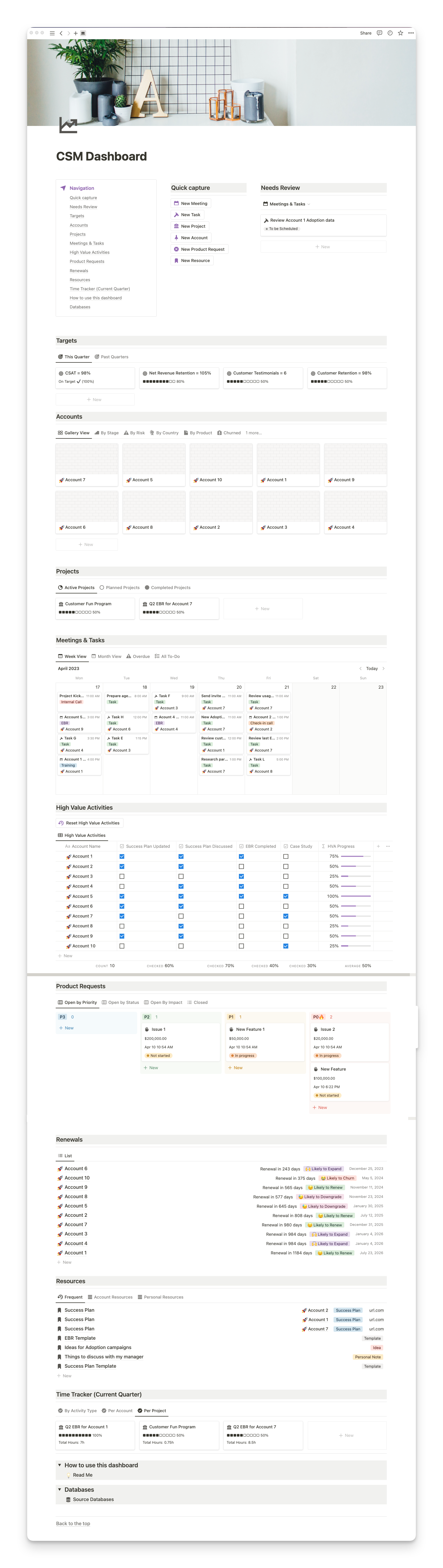Open High Value Activities table options dots
443x1568 pixels.
pos(388,846)
